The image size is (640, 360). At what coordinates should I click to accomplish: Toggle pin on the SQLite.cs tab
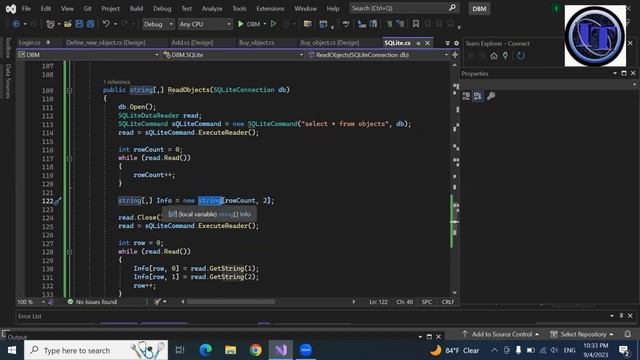pos(418,43)
